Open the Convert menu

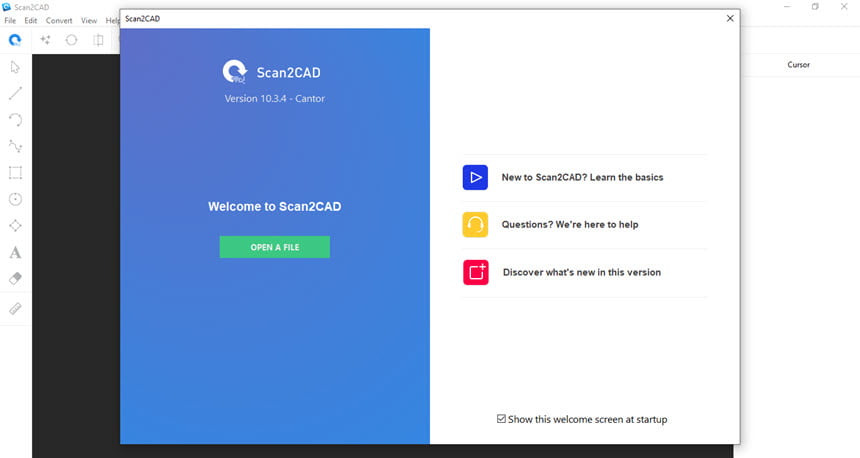[59, 20]
